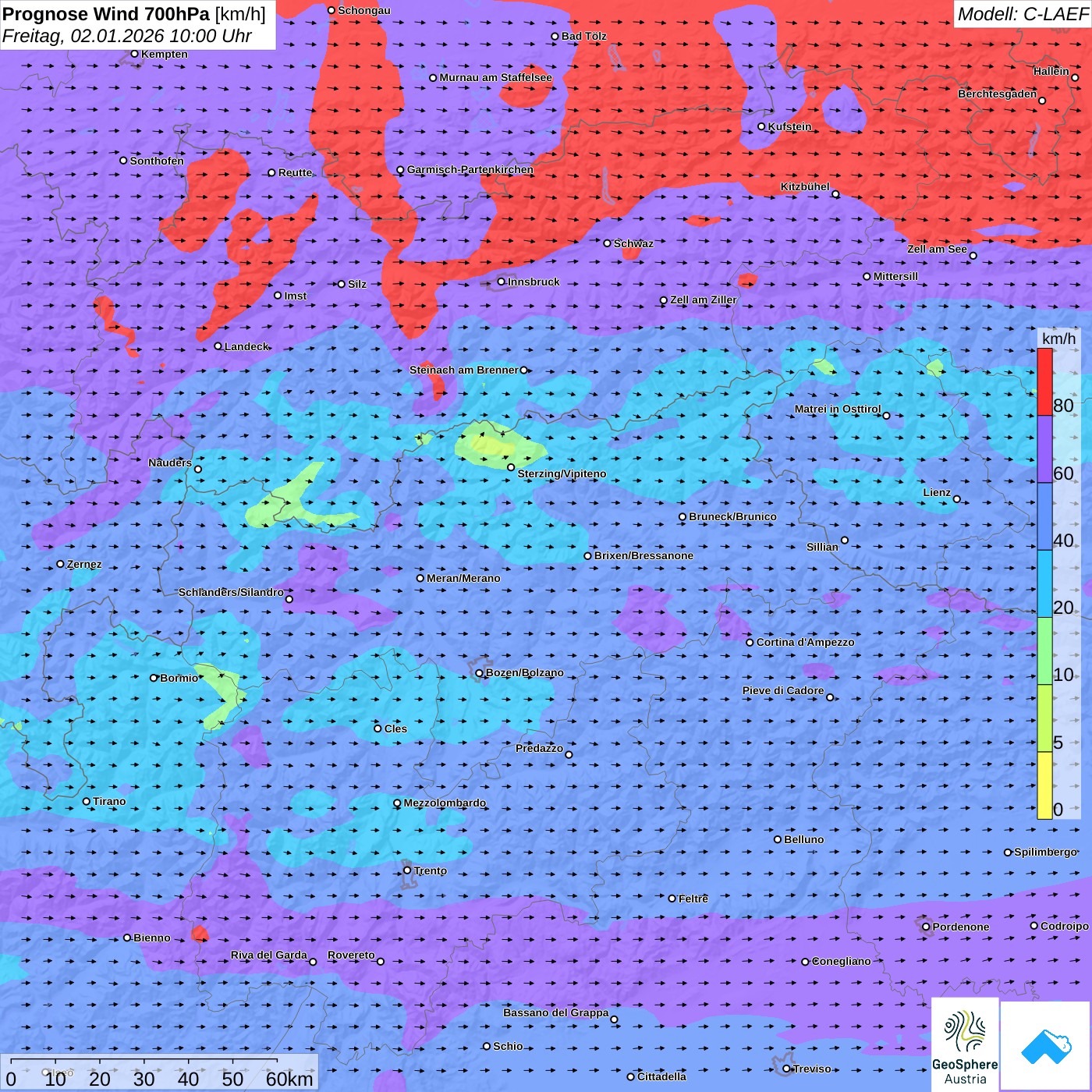1092x1092 pixels.
Task: Click the Pieve di Cadore label
Action: (783, 690)
